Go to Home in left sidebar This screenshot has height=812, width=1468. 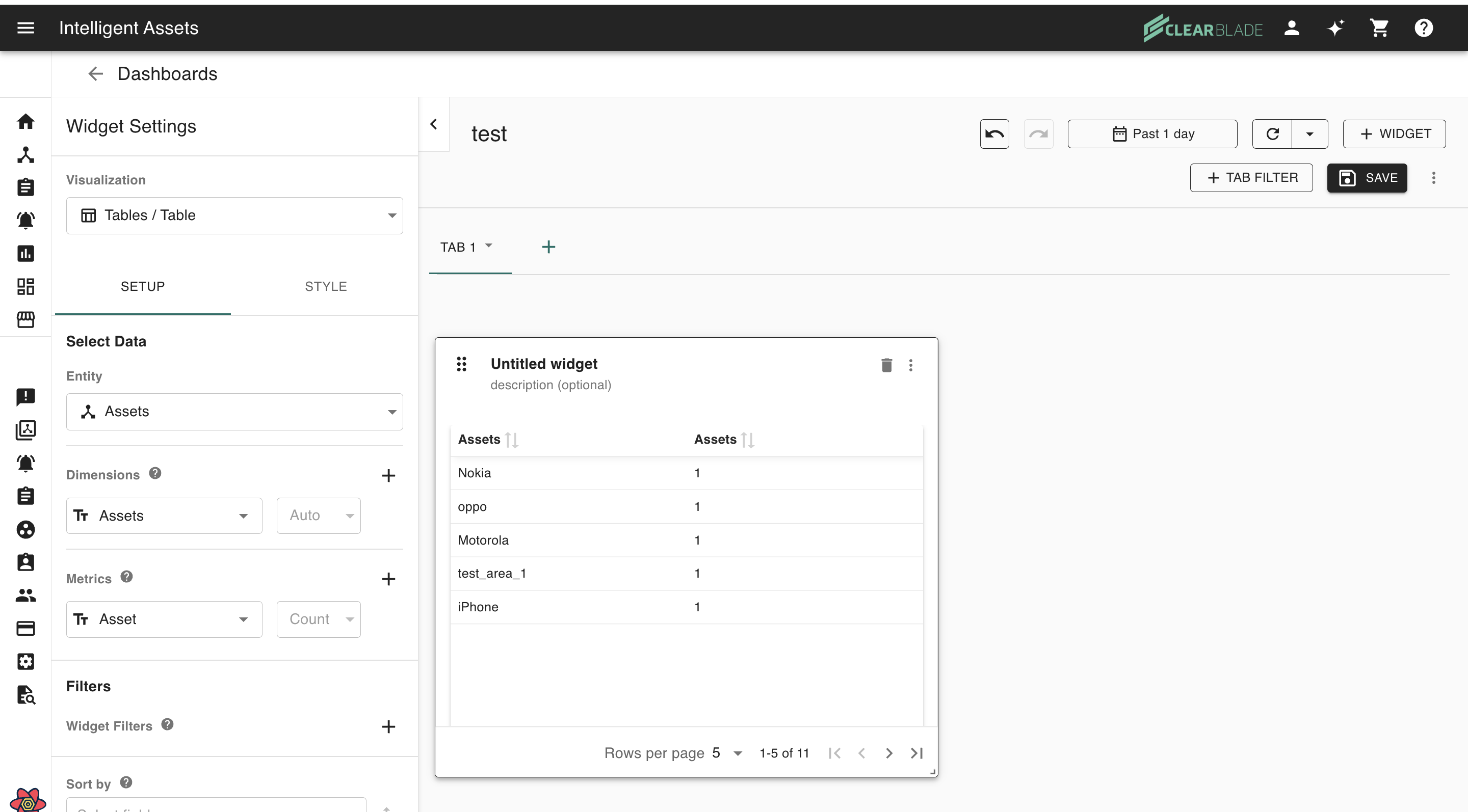[25, 121]
